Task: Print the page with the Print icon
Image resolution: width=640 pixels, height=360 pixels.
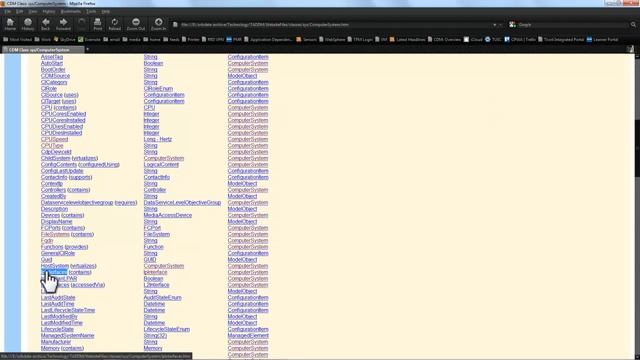Action: coord(98,24)
